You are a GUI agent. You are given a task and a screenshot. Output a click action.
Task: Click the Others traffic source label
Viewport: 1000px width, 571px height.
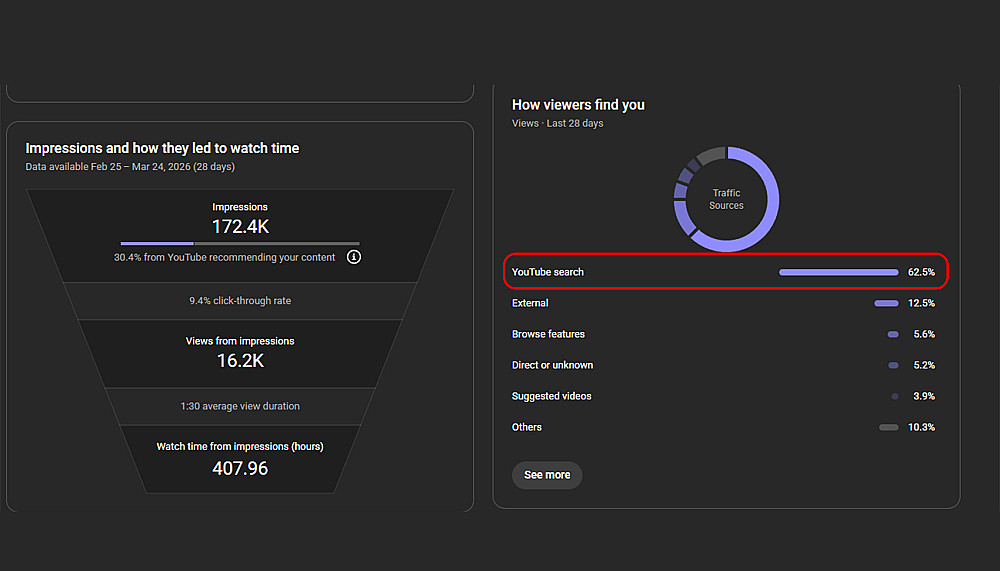tap(527, 427)
